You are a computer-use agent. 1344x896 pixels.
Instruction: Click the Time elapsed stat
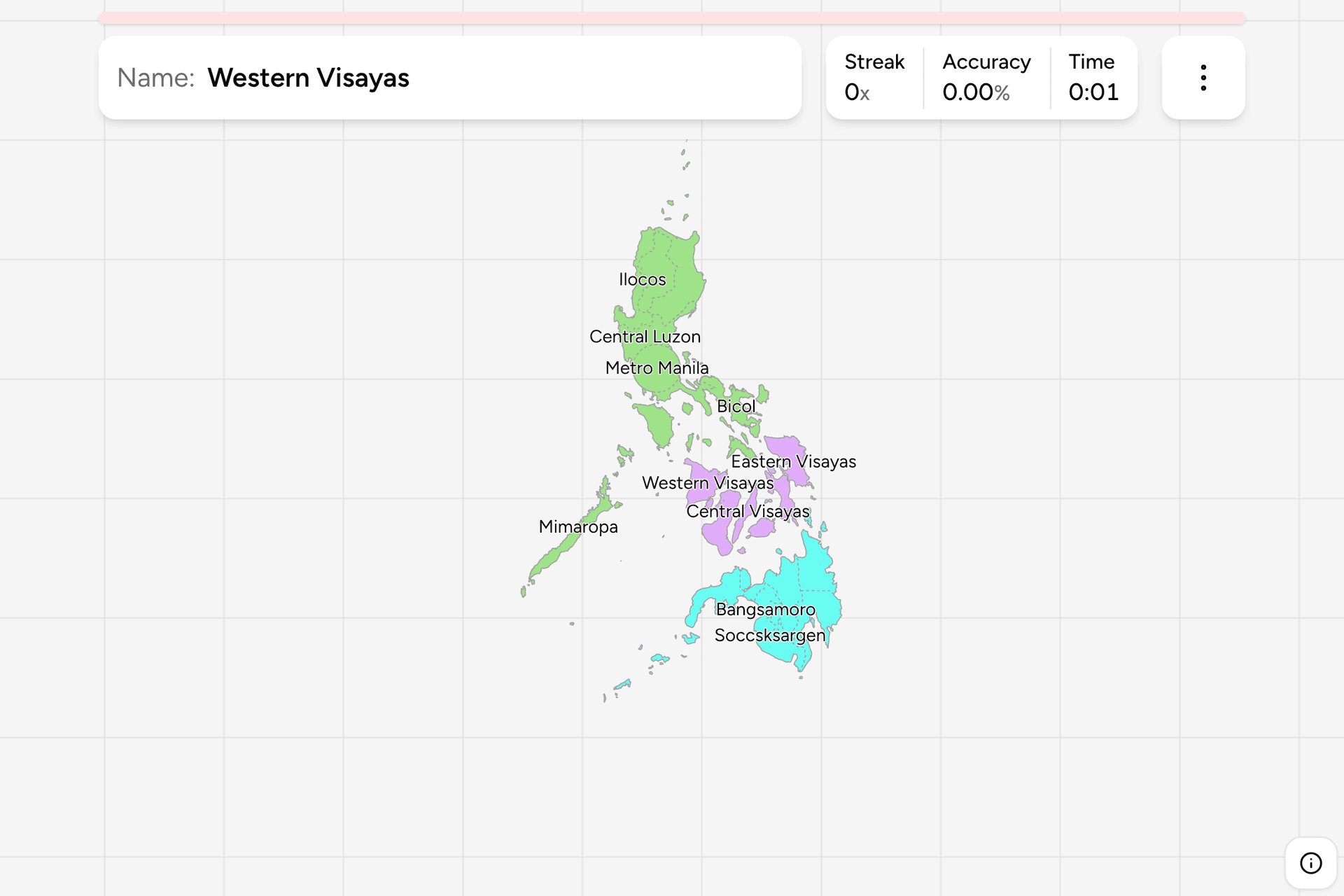1093,78
